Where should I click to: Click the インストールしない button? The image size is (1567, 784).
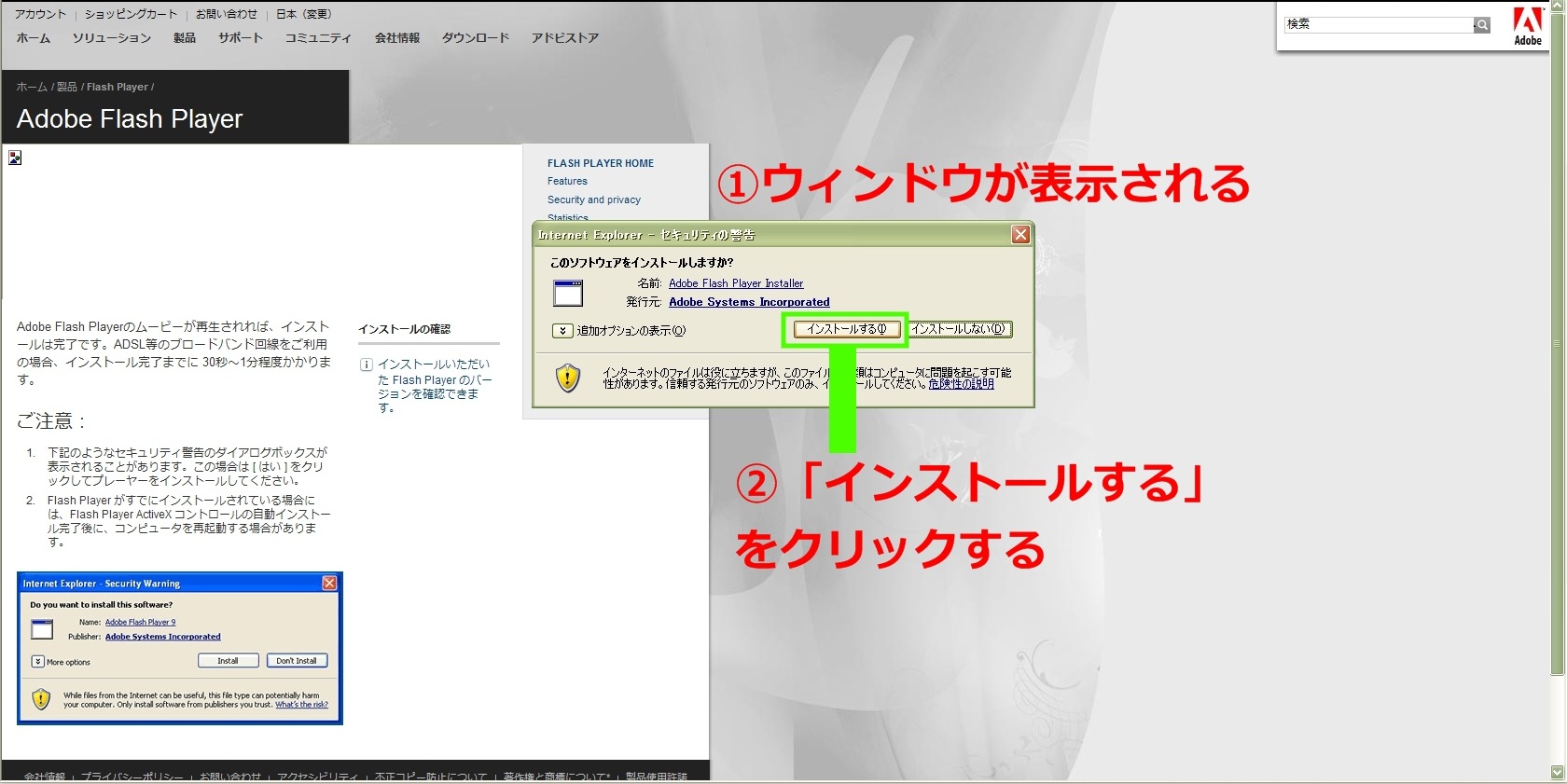point(959,329)
